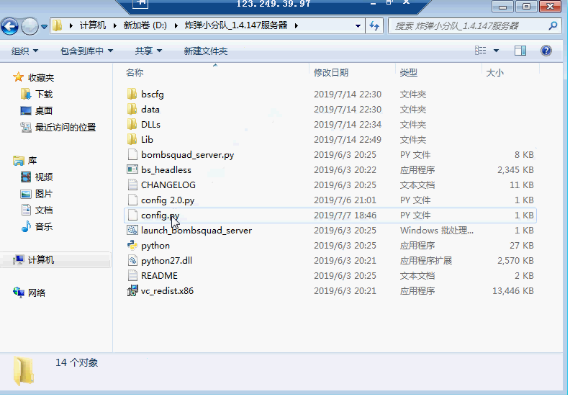568x395 pixels.
Task: Select the README document icon
Action: click(133, 276)
